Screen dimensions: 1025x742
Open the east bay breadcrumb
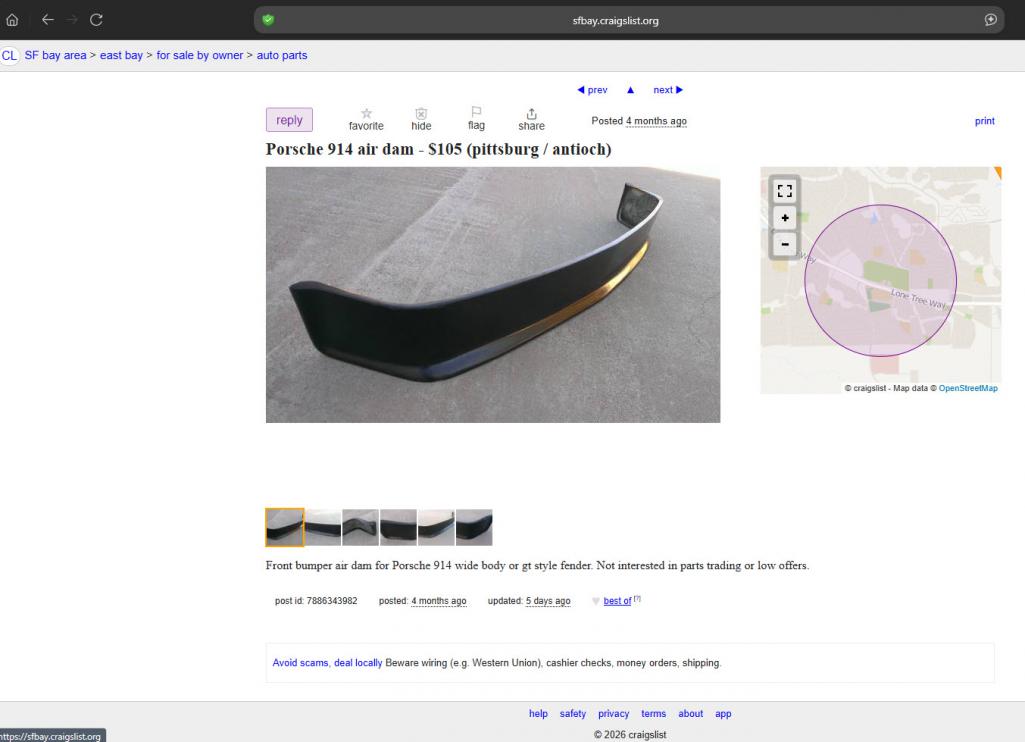point(121,56)
